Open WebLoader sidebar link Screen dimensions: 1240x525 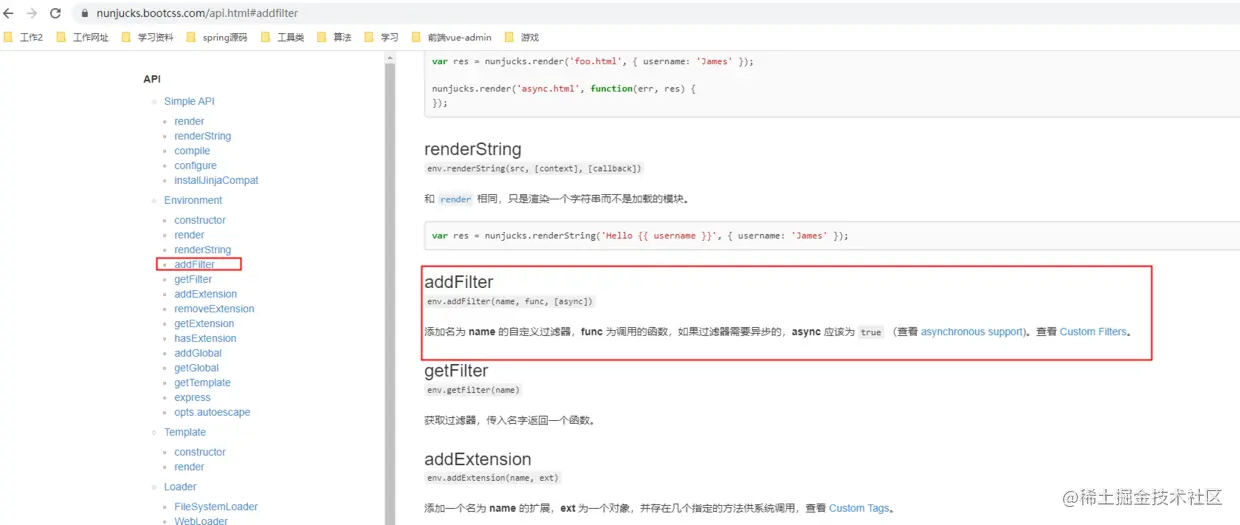click(x=201, y=520)
